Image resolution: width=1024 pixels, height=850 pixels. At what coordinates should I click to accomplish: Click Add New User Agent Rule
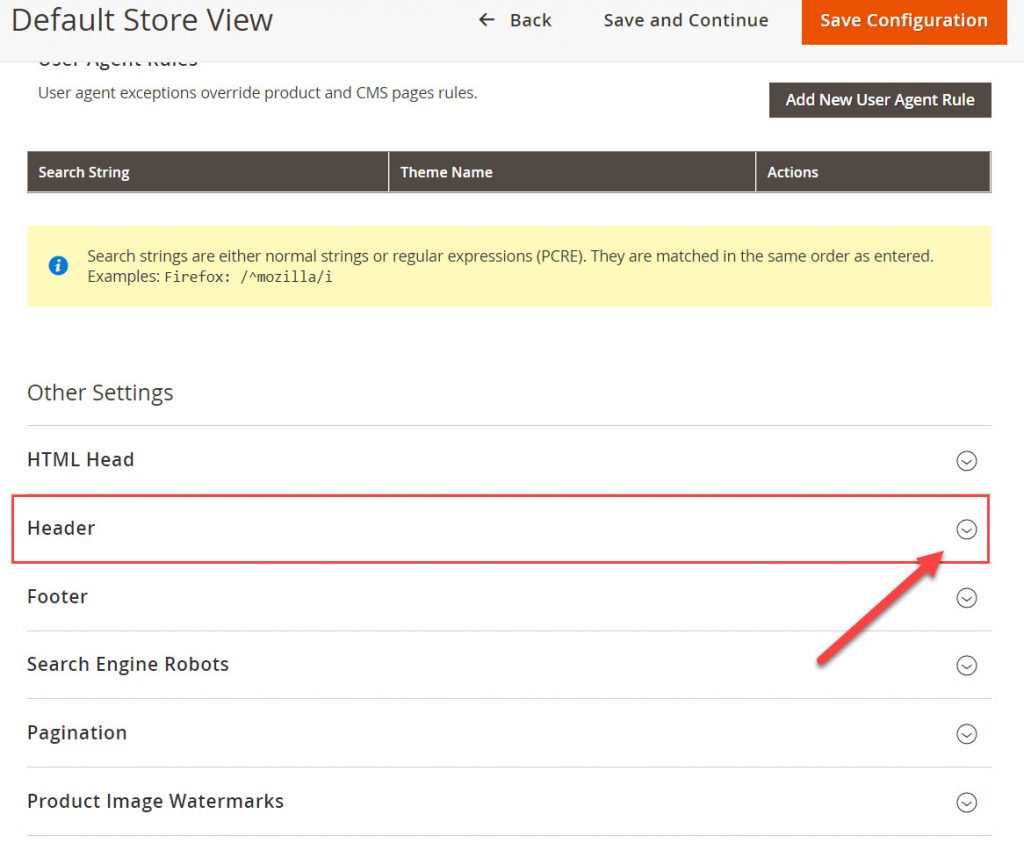[879, 99]
